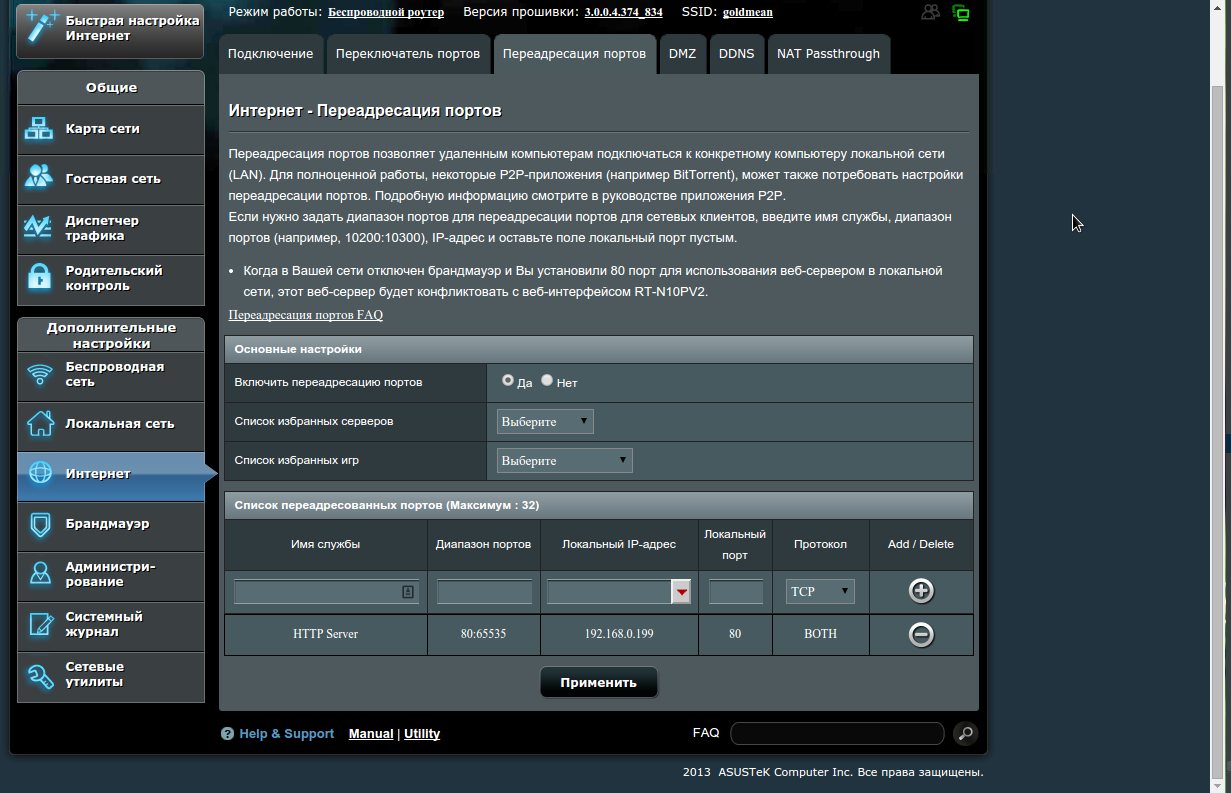Delete the HTTP Server rule minus icon
The image size is (1231, 793).
921,634
